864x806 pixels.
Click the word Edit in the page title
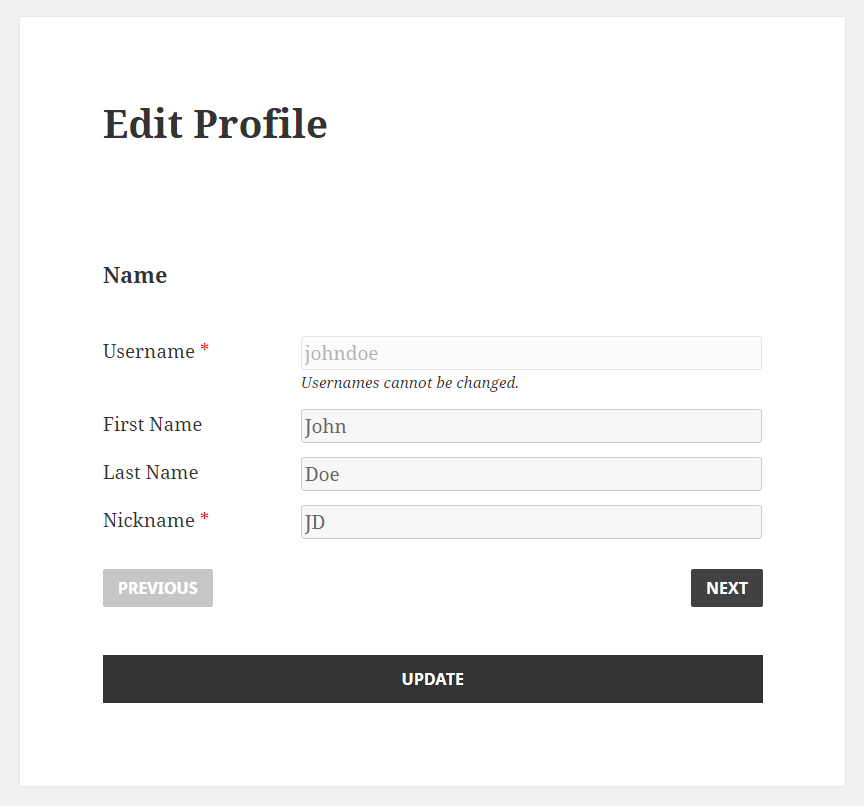coord(141,125)
